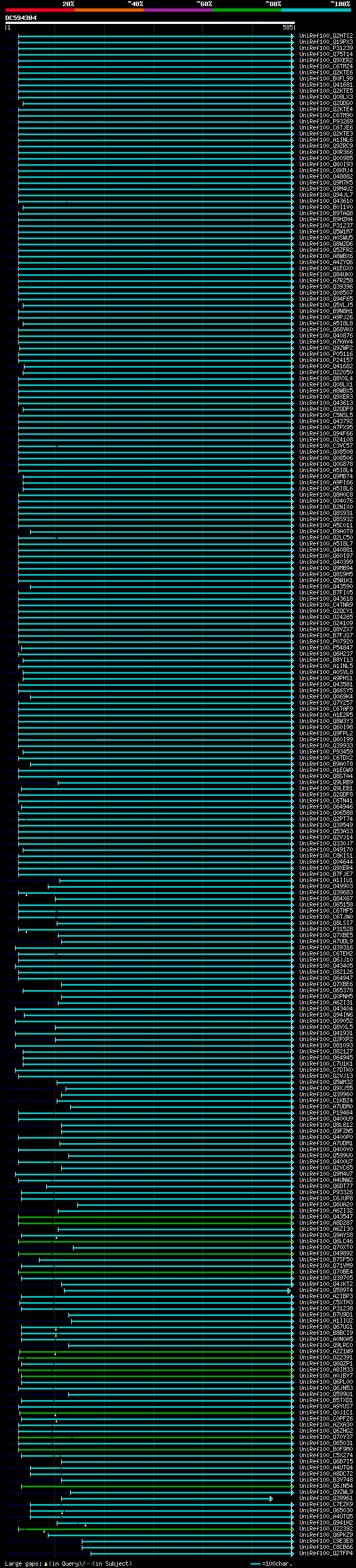Click the UniRef100_Q9M7K5 entry

326,182
